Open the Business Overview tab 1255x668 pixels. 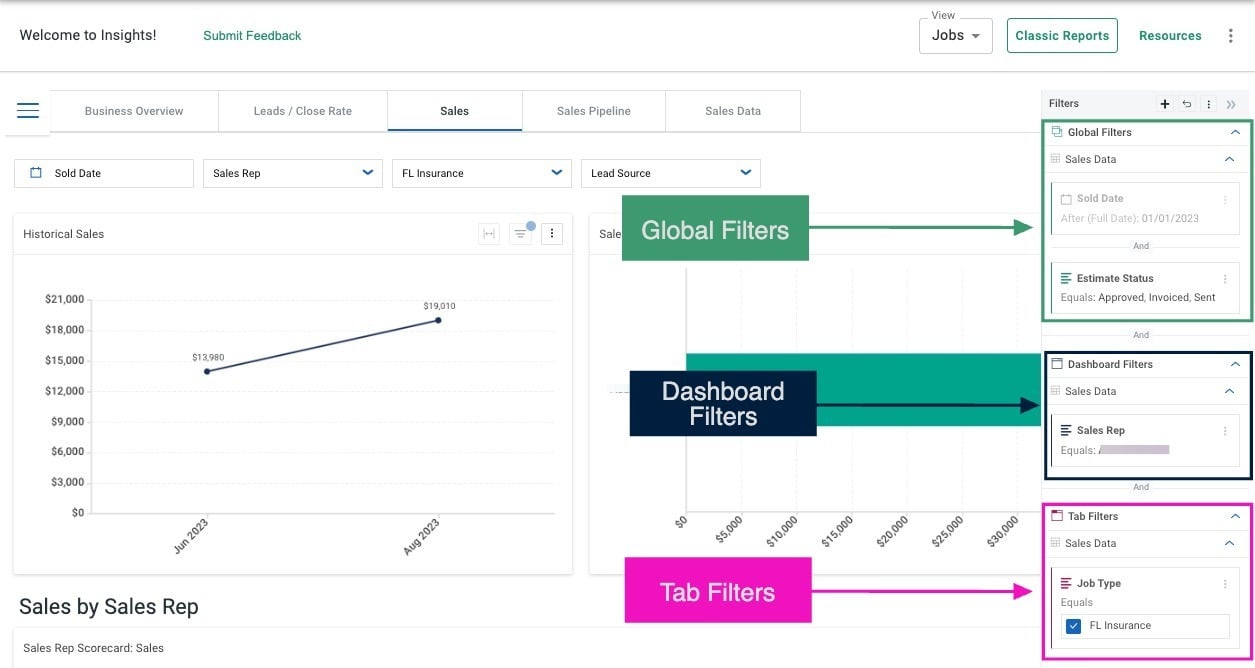[x=134, y=111]
